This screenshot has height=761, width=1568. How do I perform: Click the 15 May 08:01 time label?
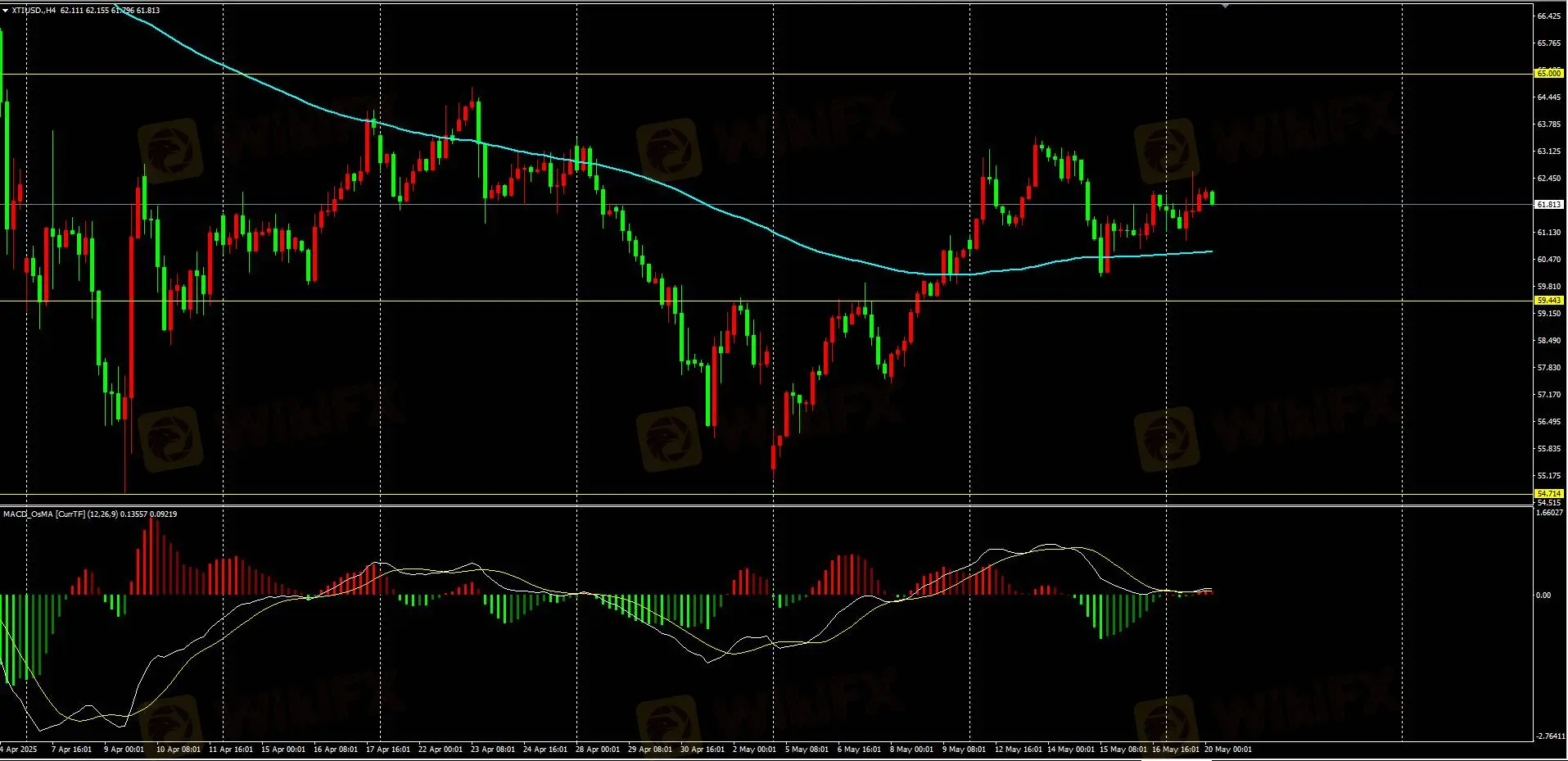coord(1123,750)
